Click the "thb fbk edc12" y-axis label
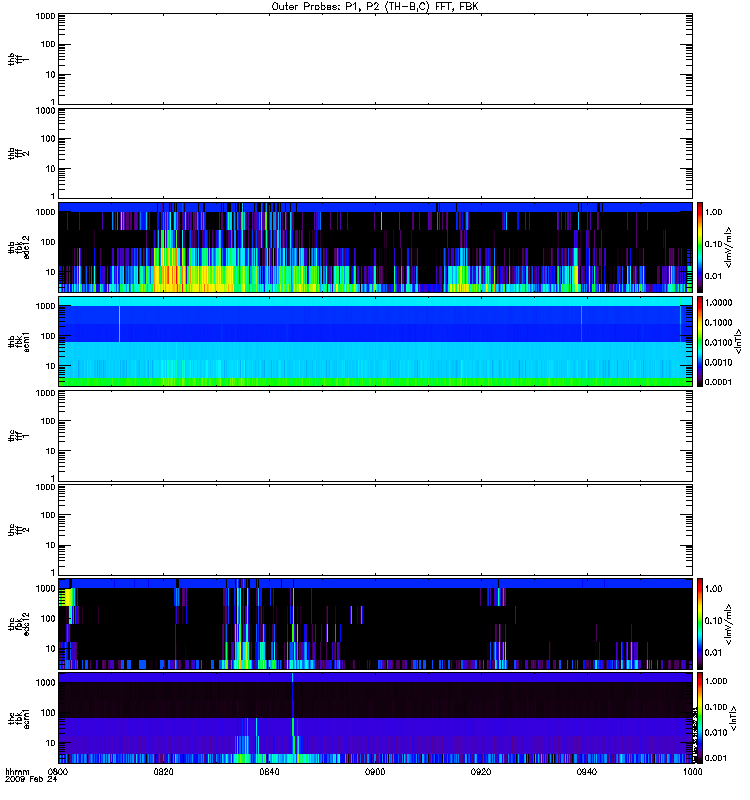The image size is (750, 800). [x=18, y=247]
